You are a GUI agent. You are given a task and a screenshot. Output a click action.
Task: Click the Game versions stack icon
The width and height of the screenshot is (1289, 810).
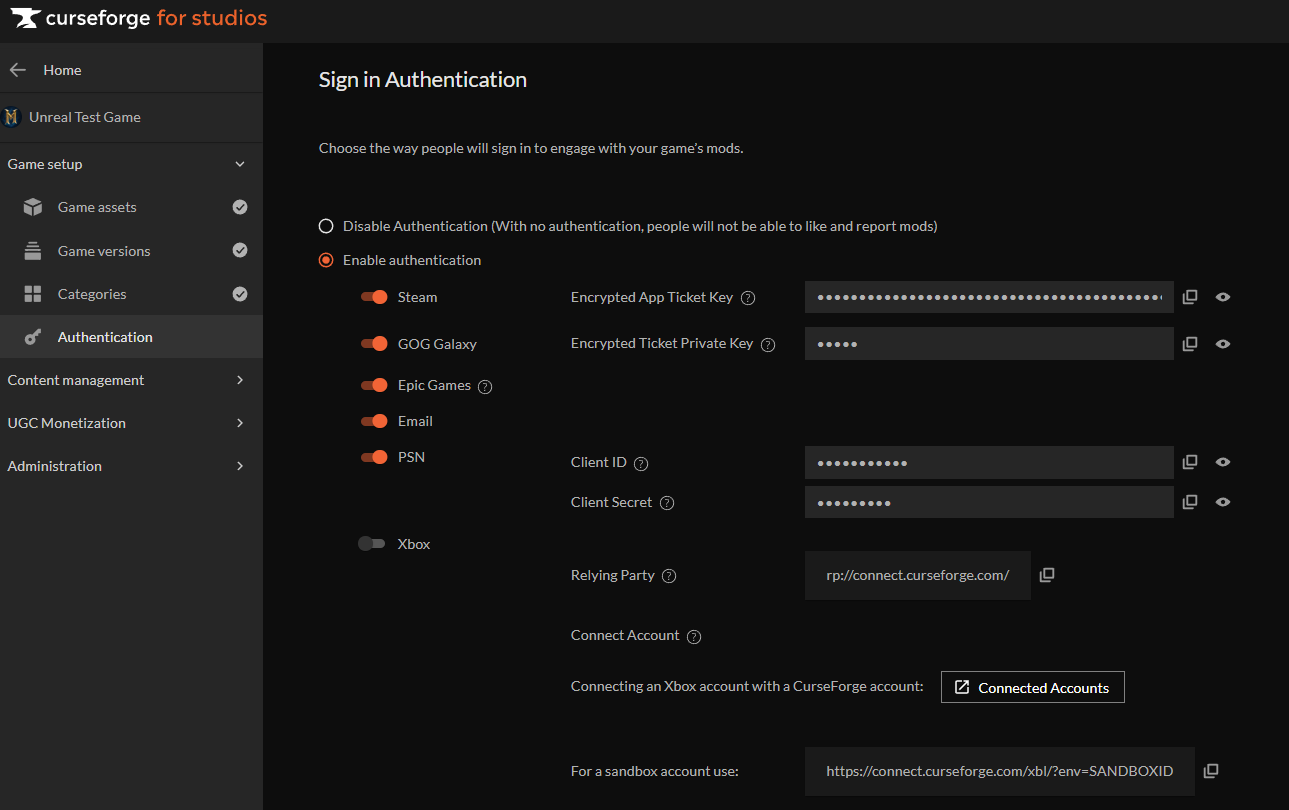(33, 251)
